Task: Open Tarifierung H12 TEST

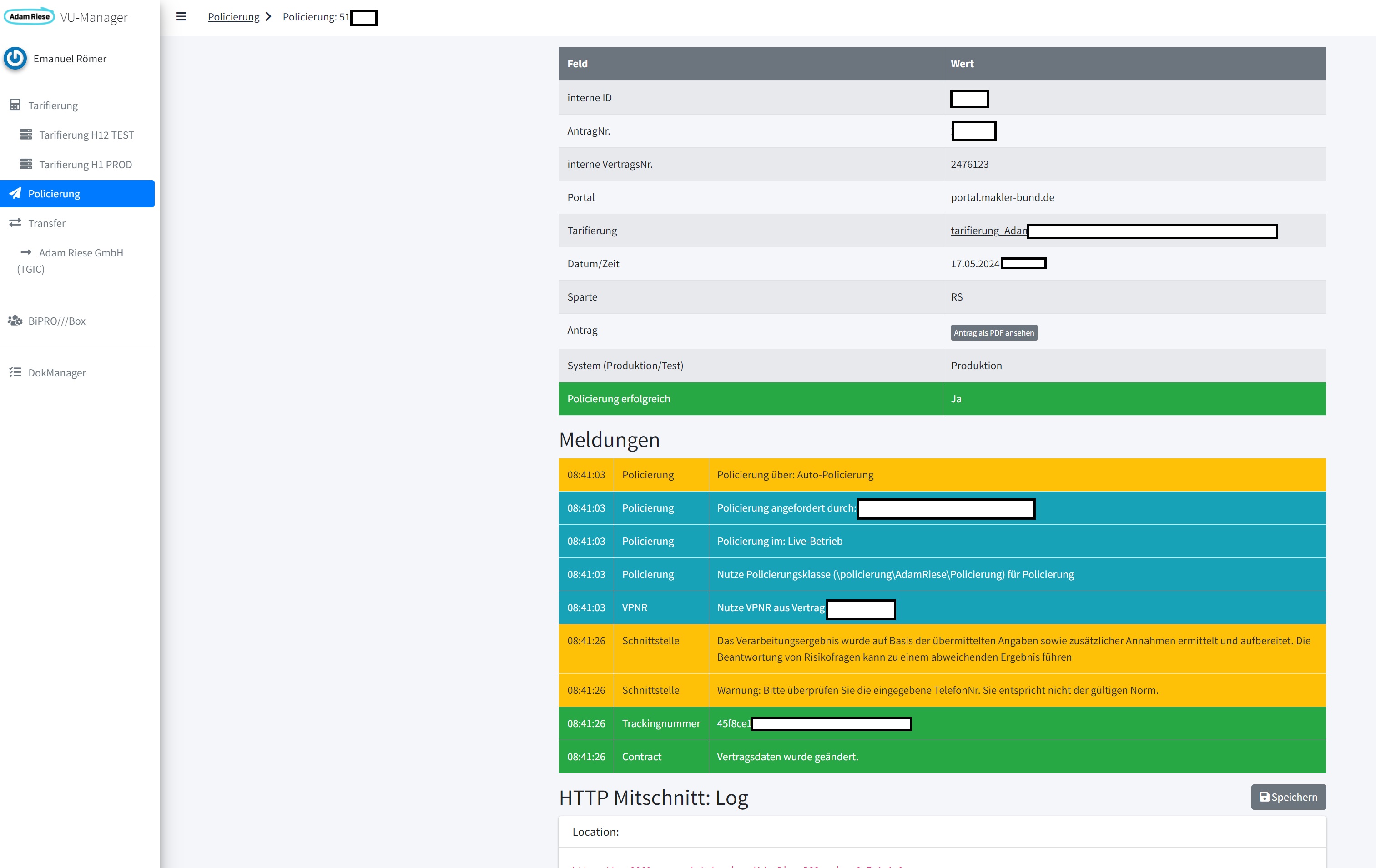Action: click(86, 135)
